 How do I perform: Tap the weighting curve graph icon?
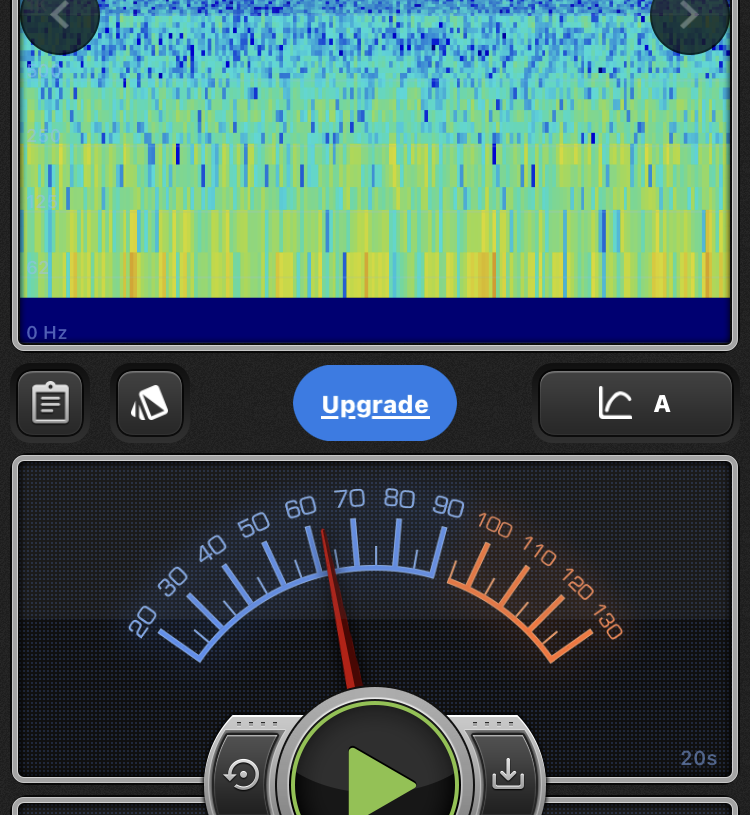coord(615,404)
